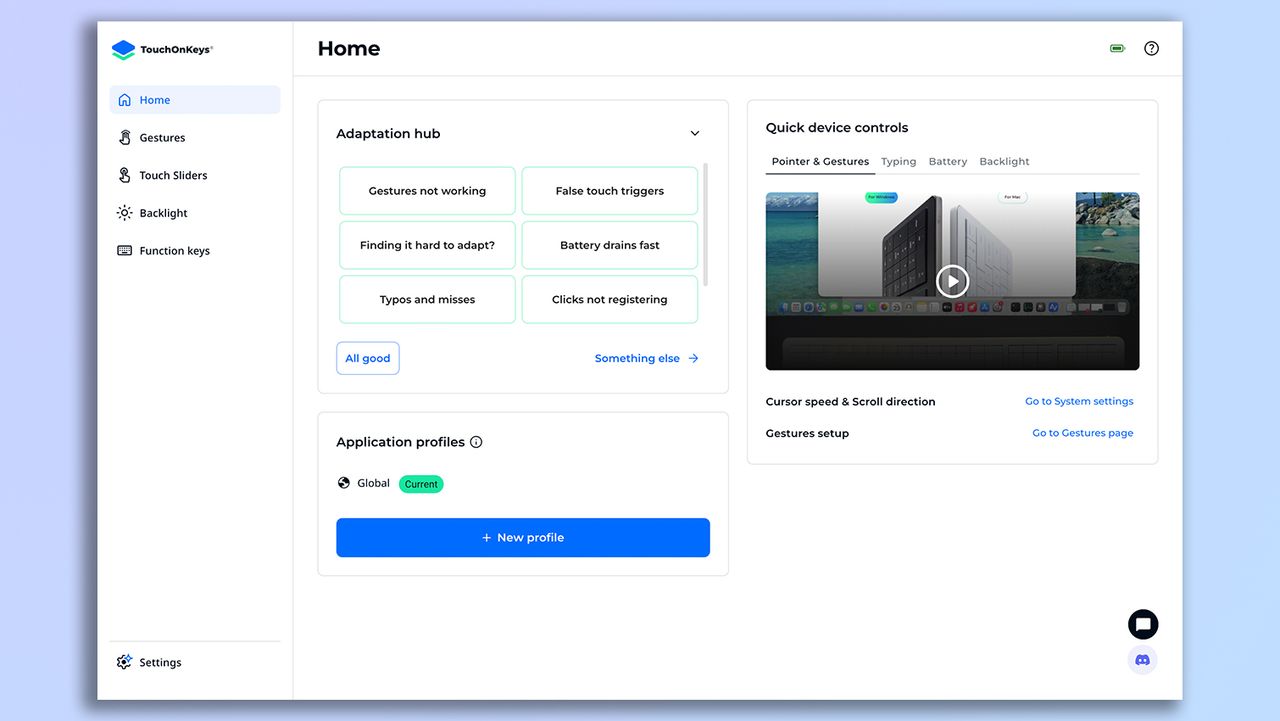
Task: Select Finding it hard to adapt option
Action: click(x=427, y=245)
